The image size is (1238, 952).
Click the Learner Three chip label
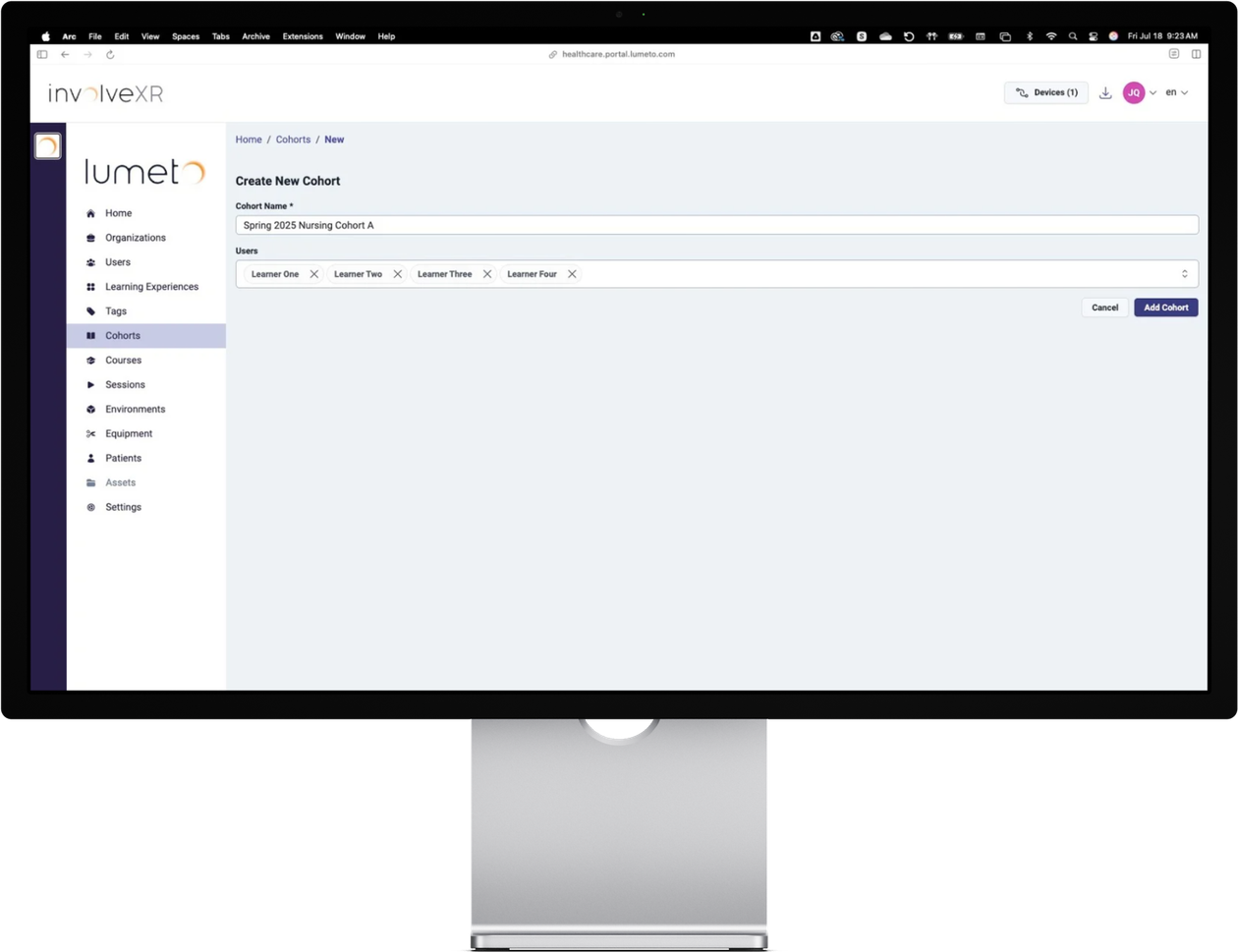444,274
